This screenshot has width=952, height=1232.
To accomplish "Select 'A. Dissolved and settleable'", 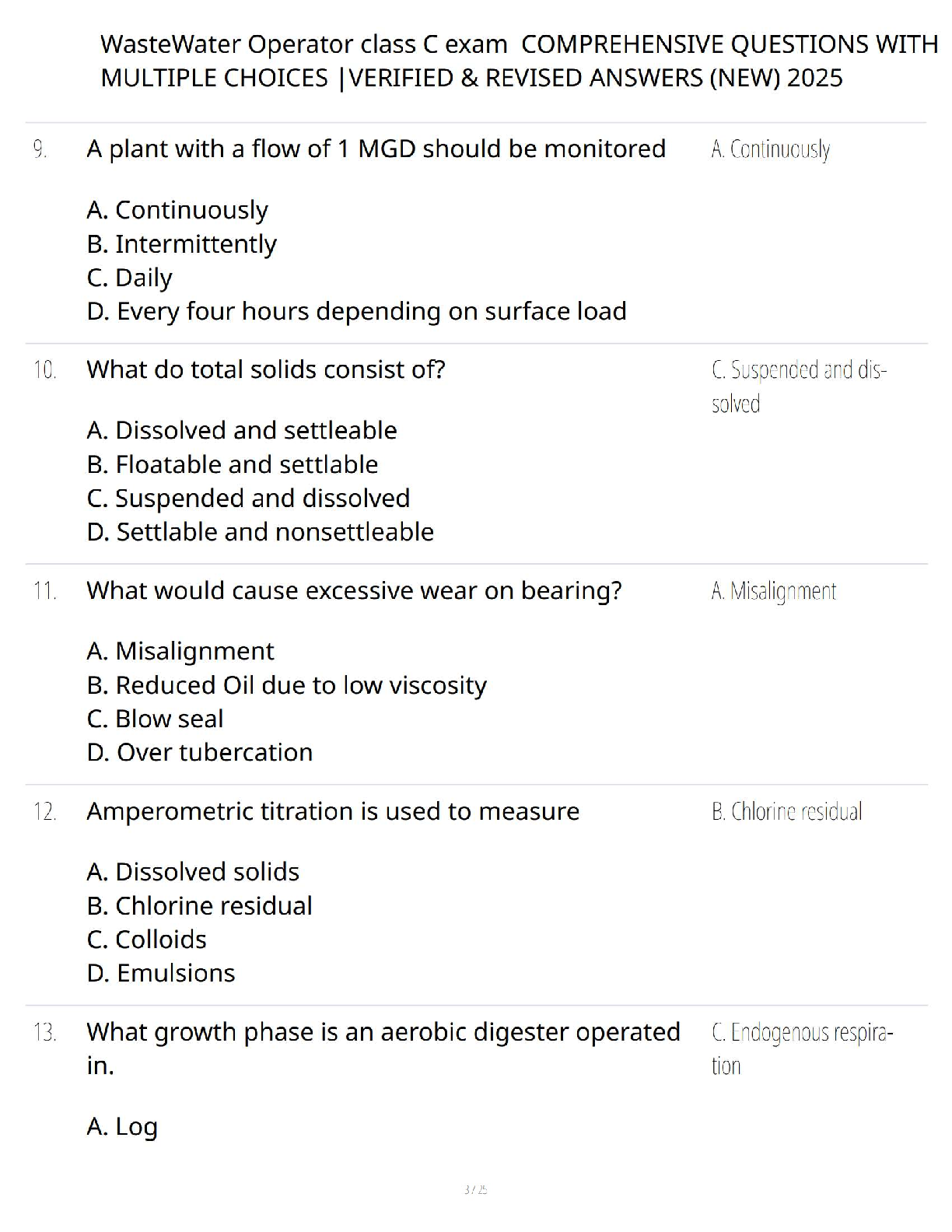I will click(241, 430).
